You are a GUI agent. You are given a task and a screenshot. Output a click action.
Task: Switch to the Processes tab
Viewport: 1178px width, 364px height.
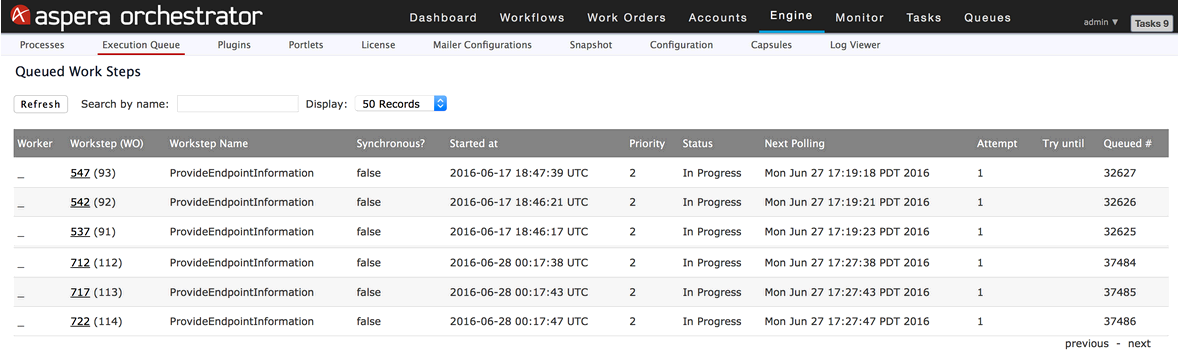pos(42,45)
